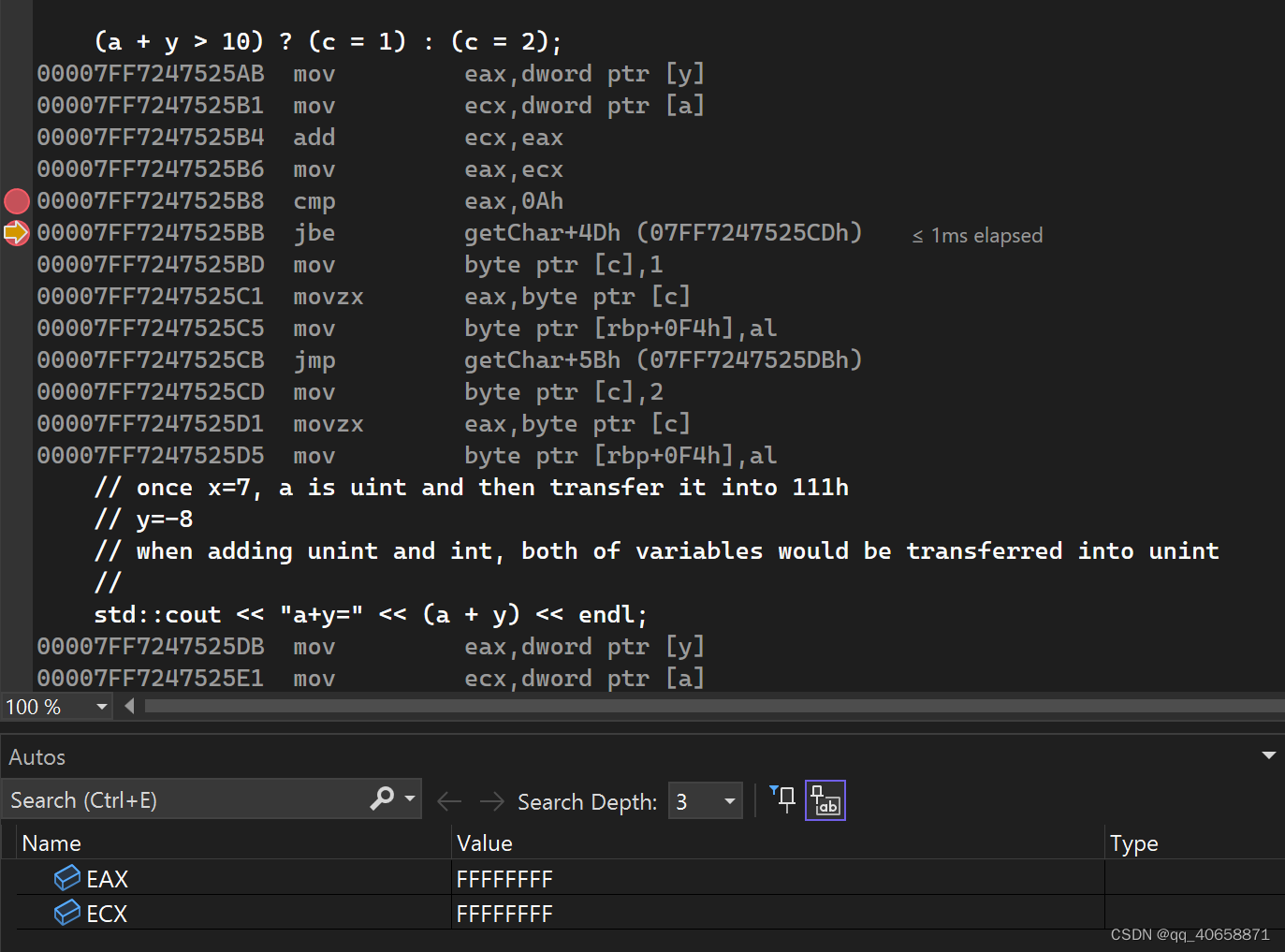1285x952 pixels.
Task: Click the left scrollbar arrow
Action: (129, 706)
